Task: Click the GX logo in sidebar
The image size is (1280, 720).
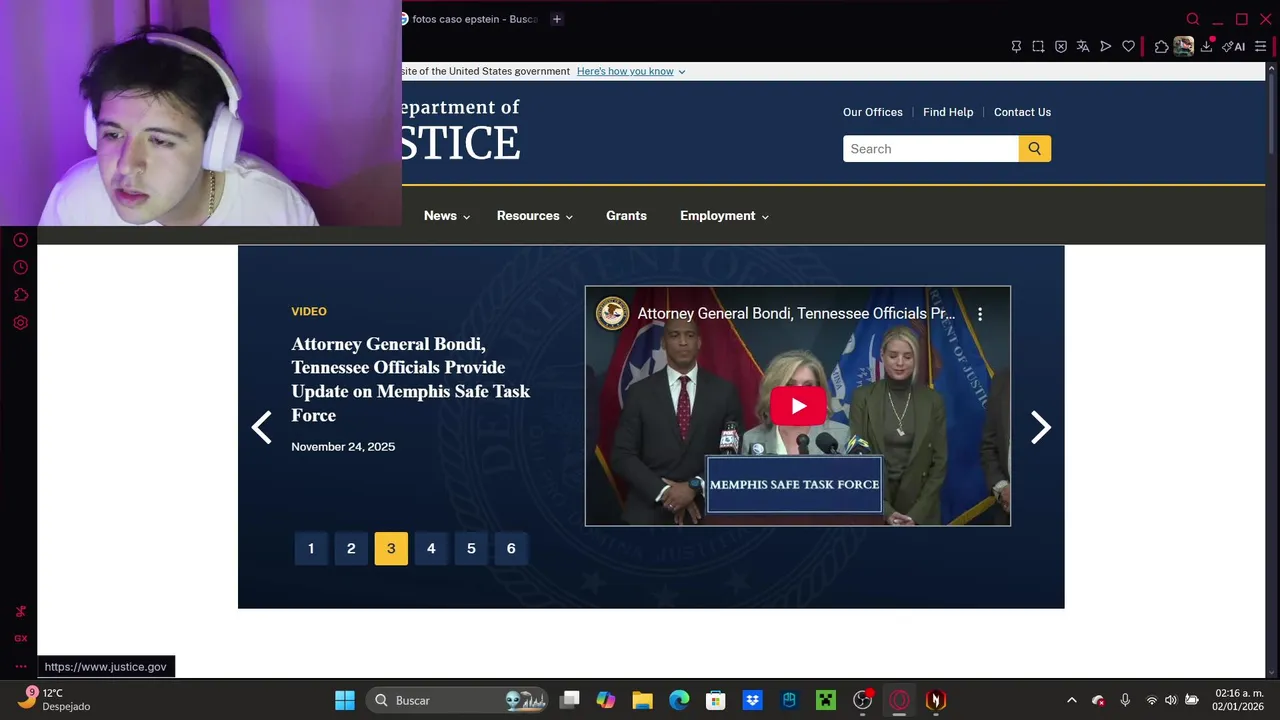Action: (x=20, y=638)
